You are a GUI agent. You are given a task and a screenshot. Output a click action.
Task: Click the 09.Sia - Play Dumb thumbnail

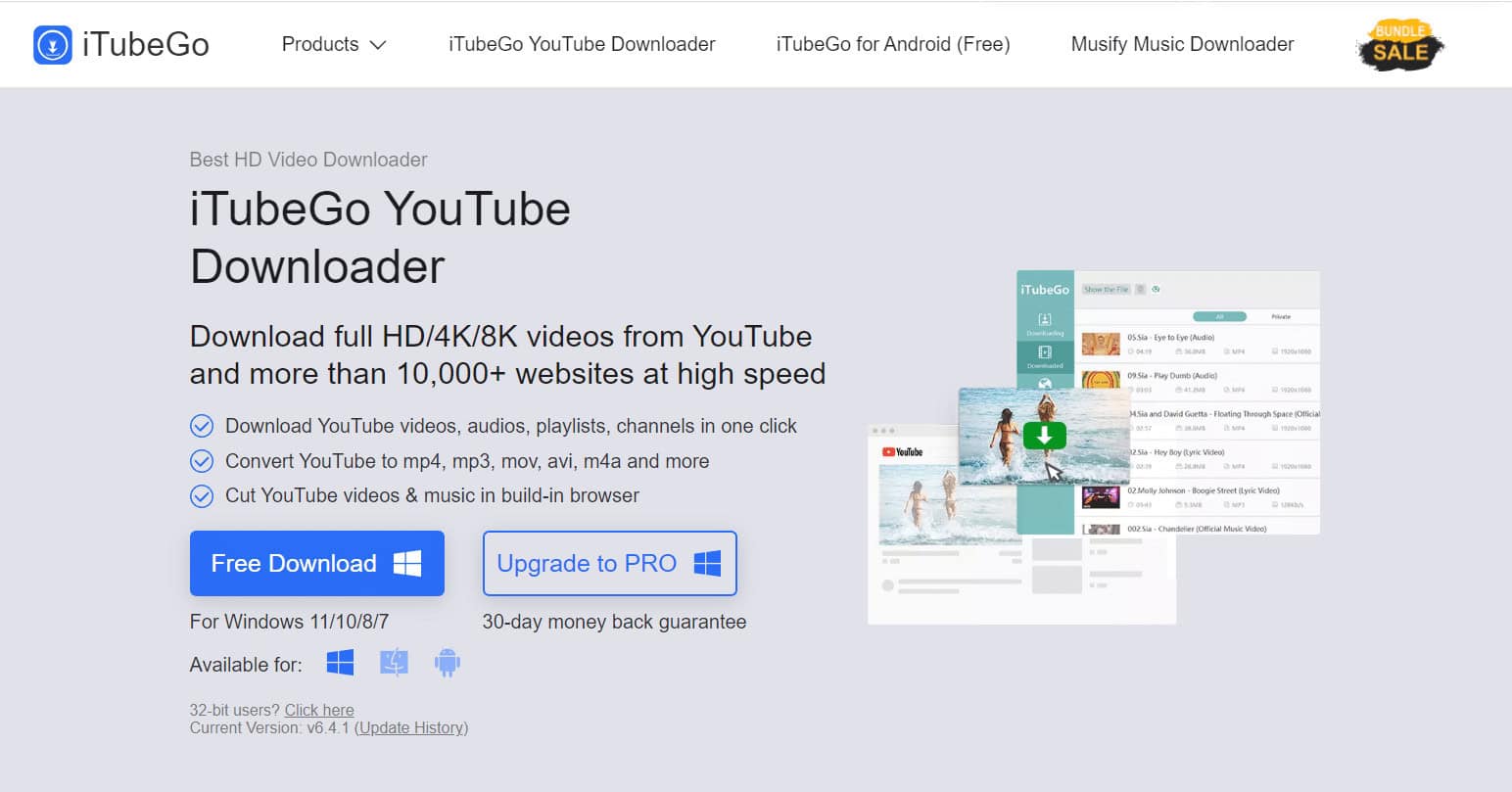[x=1101, y=381]
